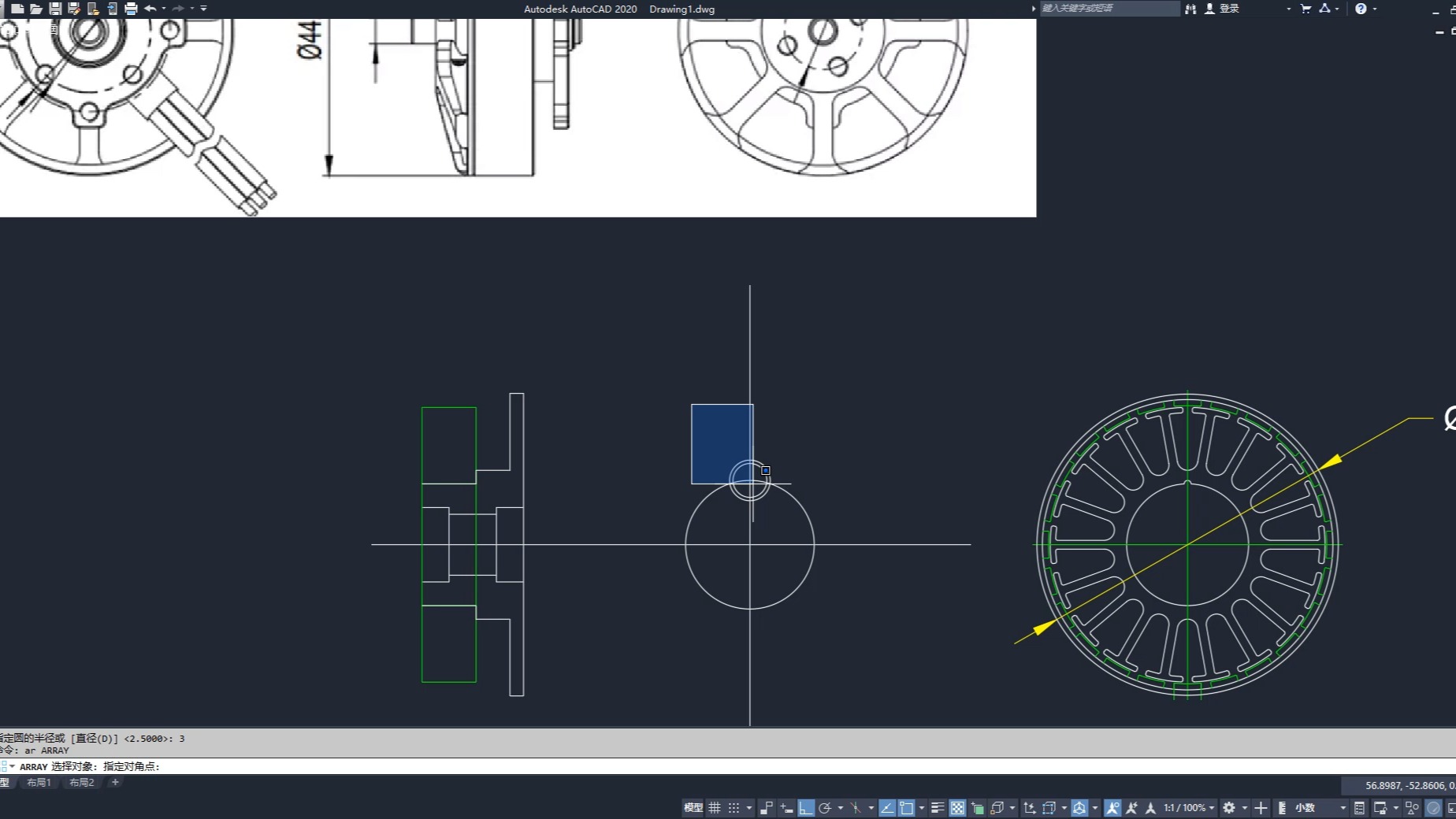
Task: Toggle ortho mode in status bar
Action: click(x=805, y=808)
